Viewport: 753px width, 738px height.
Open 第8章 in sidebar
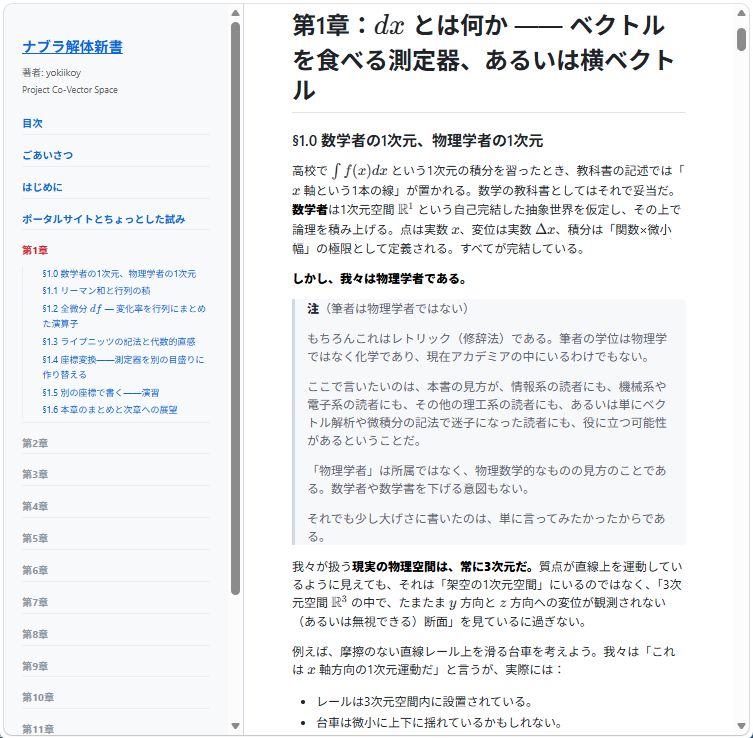(35, 634)
